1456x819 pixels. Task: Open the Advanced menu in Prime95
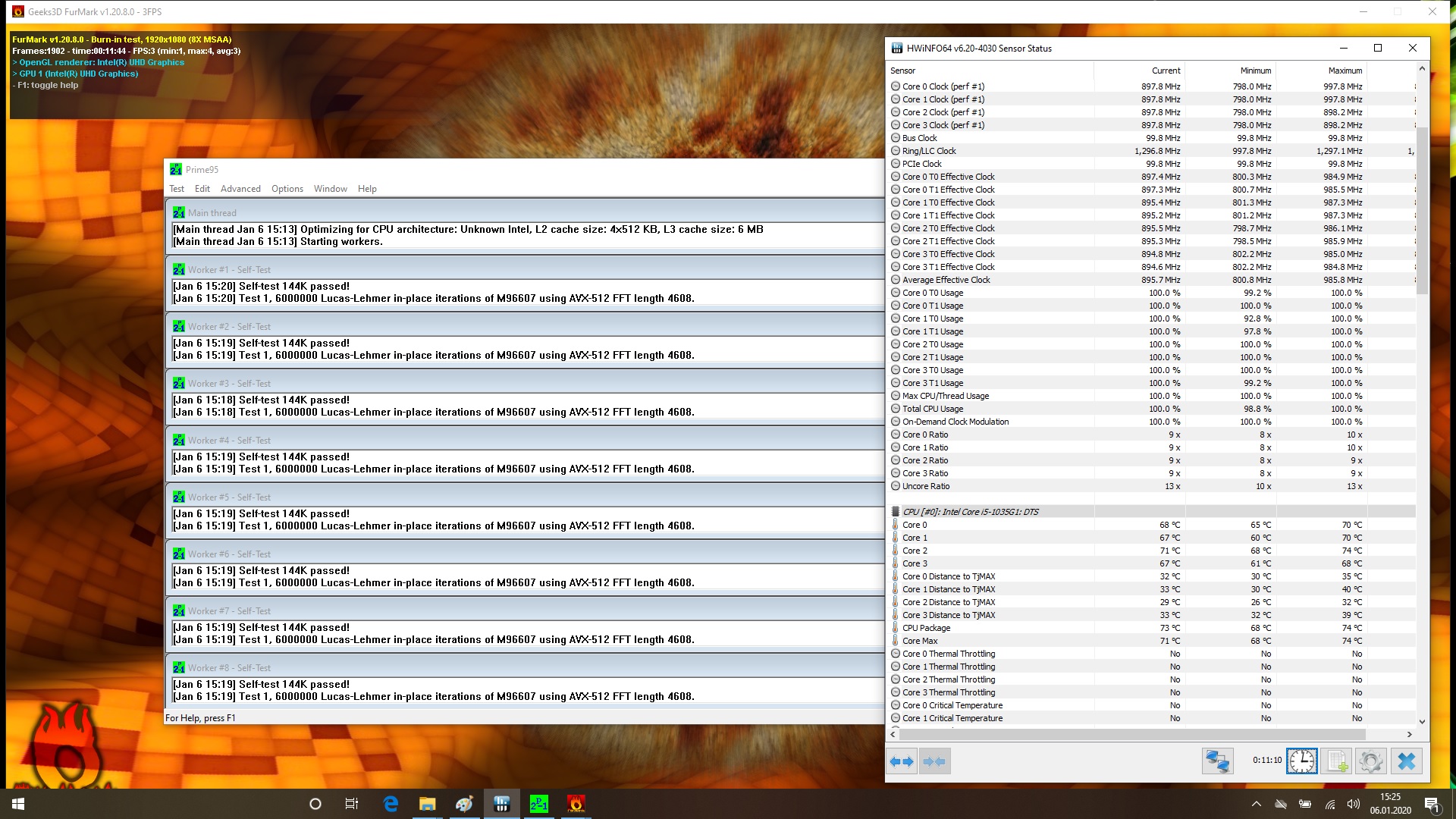(x=240, y=189)
